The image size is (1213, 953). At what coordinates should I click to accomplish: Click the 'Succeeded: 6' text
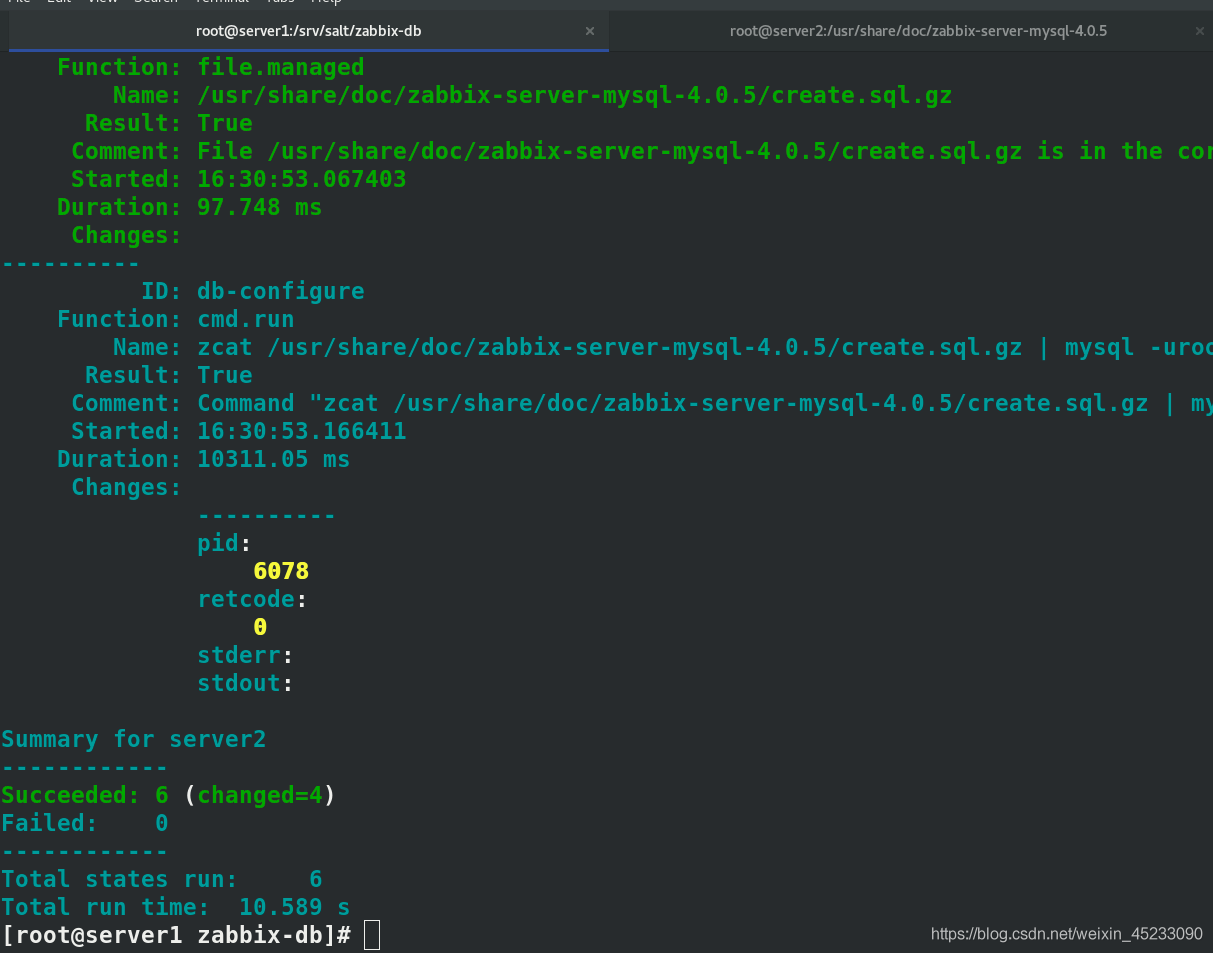pyautogui.click(x=85, y=795)
